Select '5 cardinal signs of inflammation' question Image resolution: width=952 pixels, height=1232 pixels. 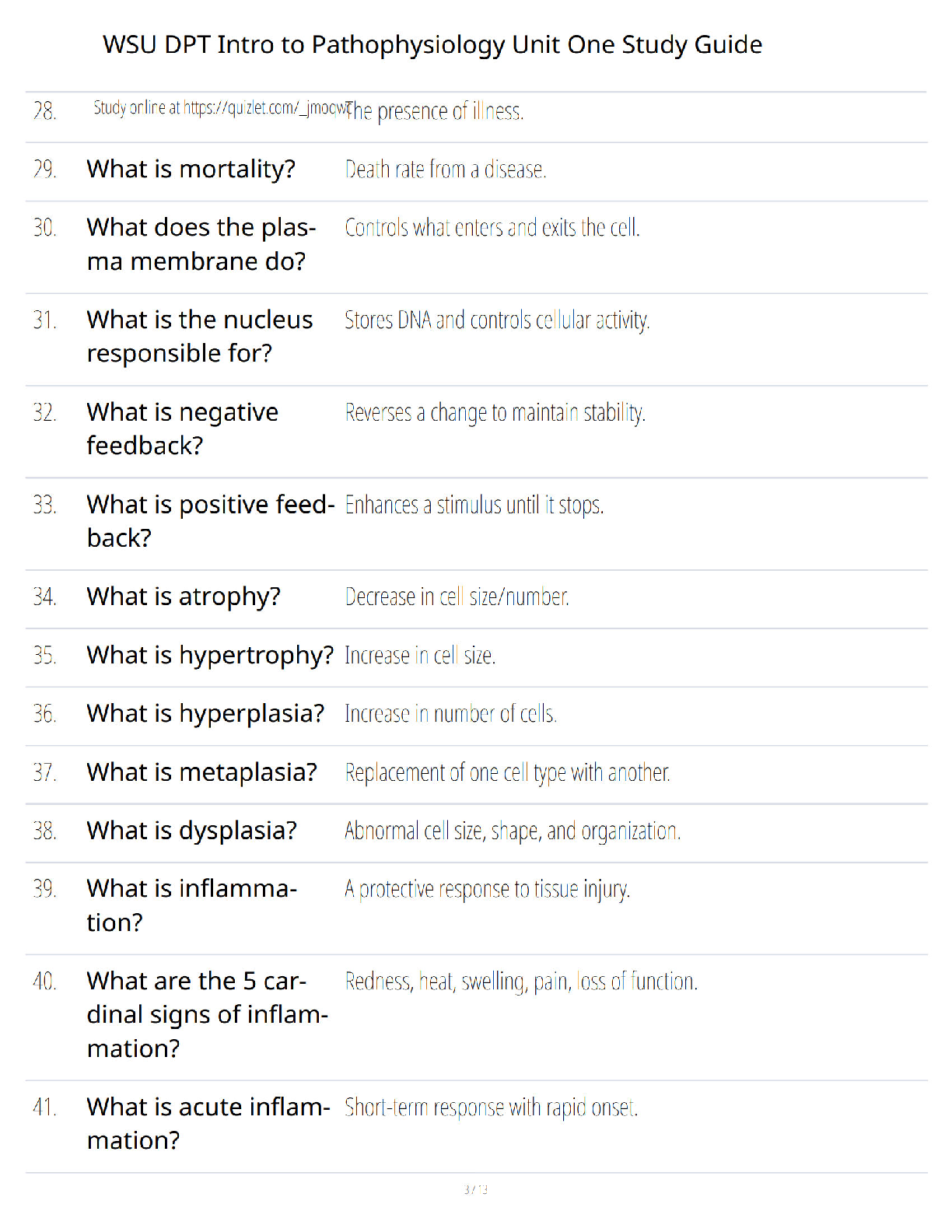(208, 1014)
